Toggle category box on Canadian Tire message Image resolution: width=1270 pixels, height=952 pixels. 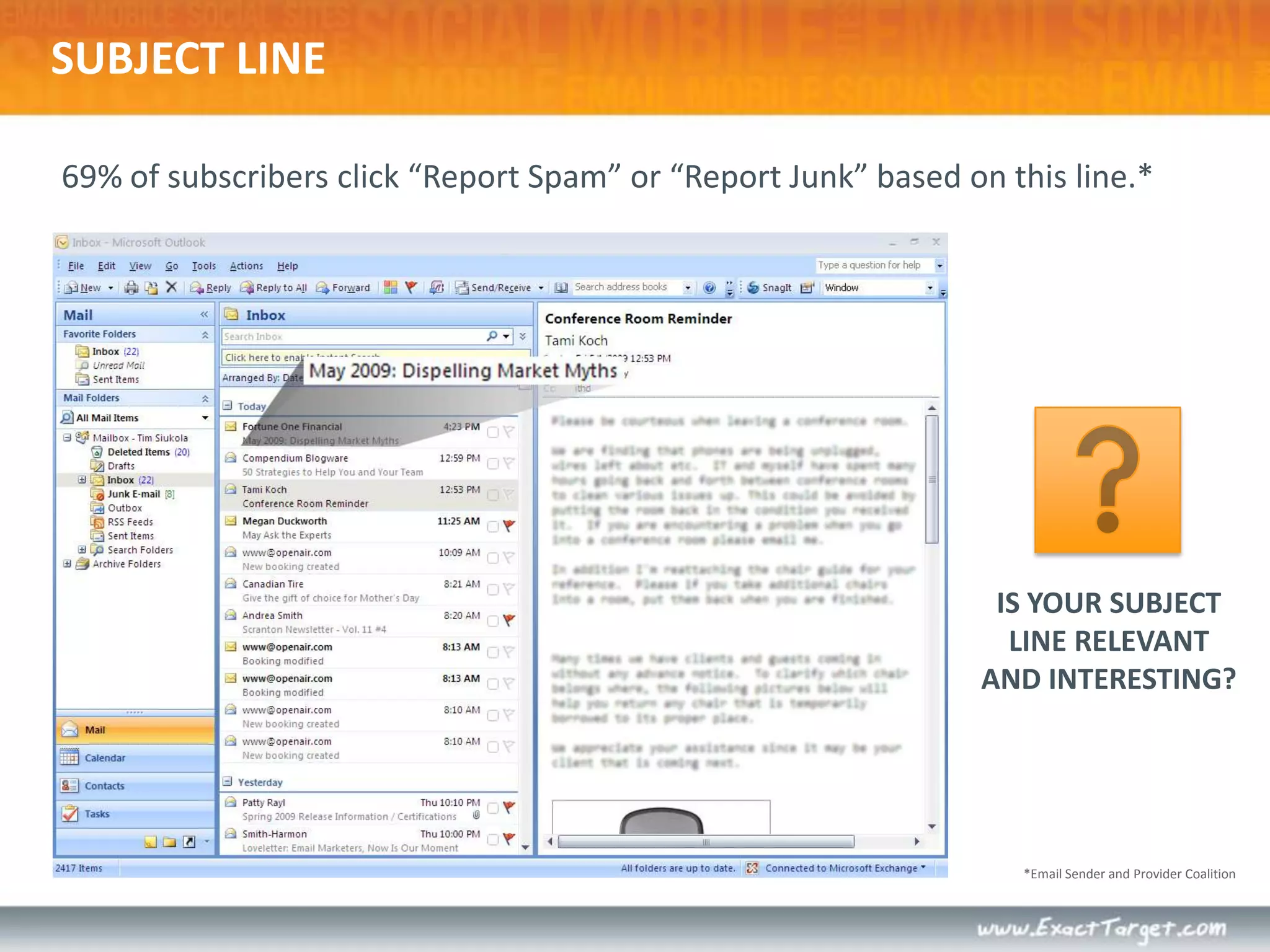[x=493, y=589]
